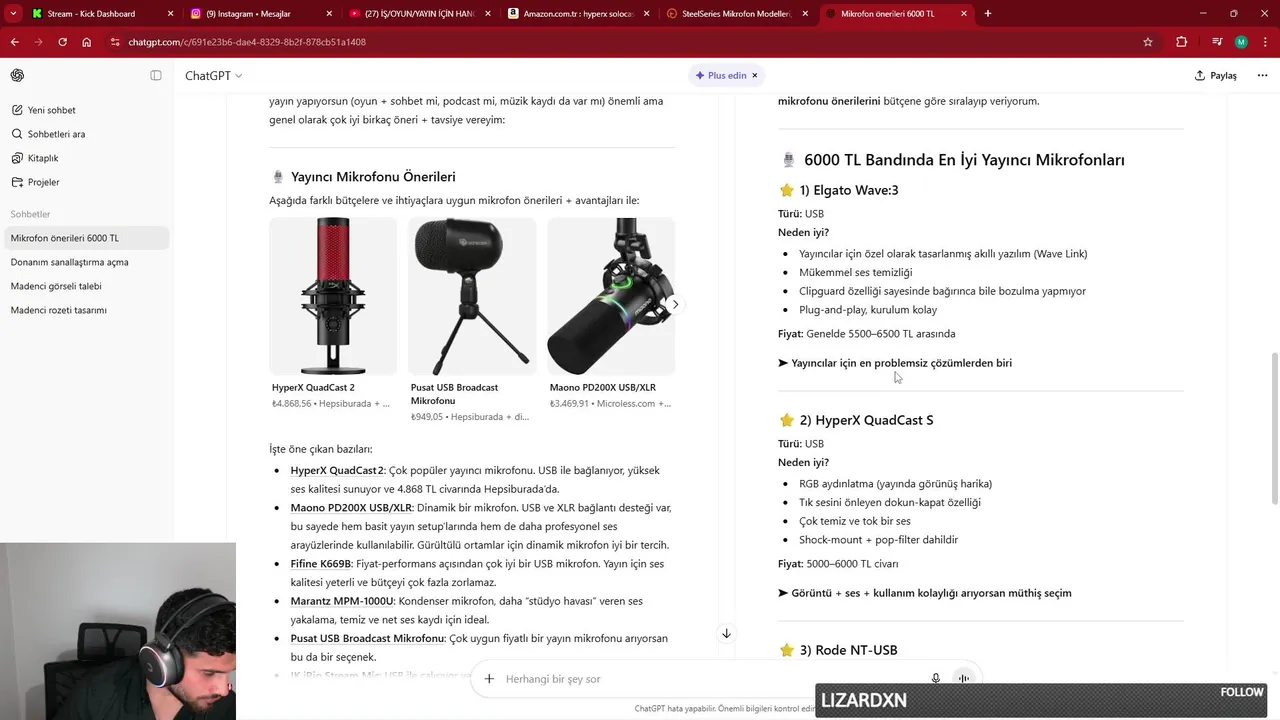Open the media control icon in toolbar
The width and height of the screenshot is (1280, 720).
[x=1217, y=42]
